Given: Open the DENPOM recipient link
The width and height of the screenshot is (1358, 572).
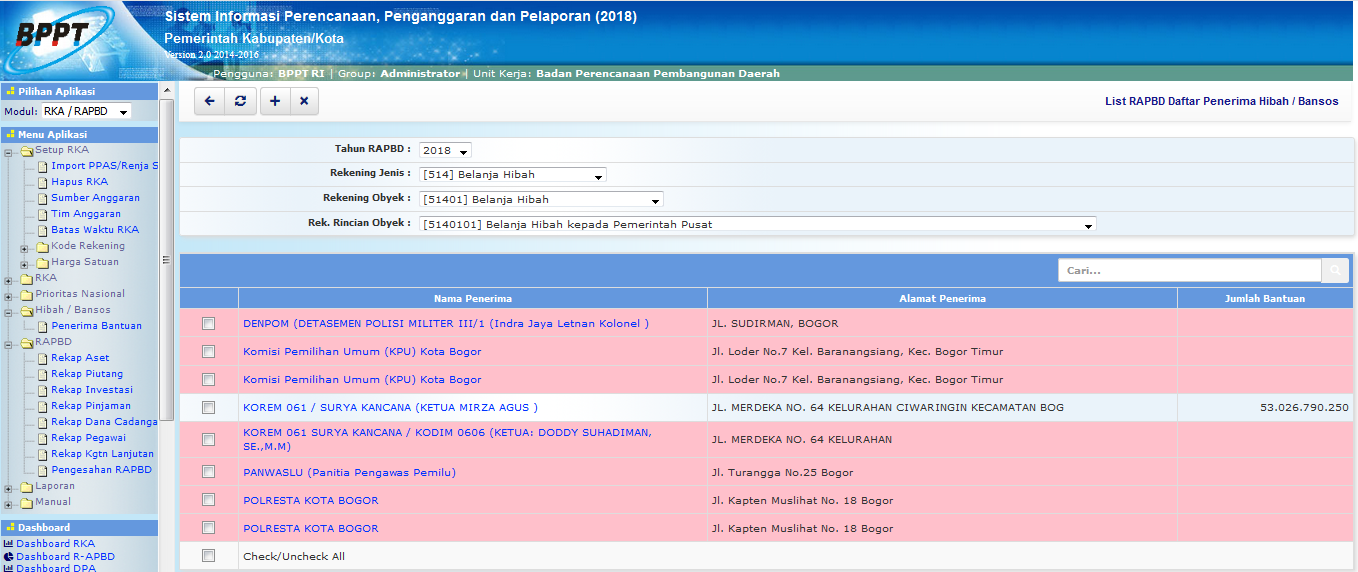Looking at the screenshot, I should [x=445, y=324].
